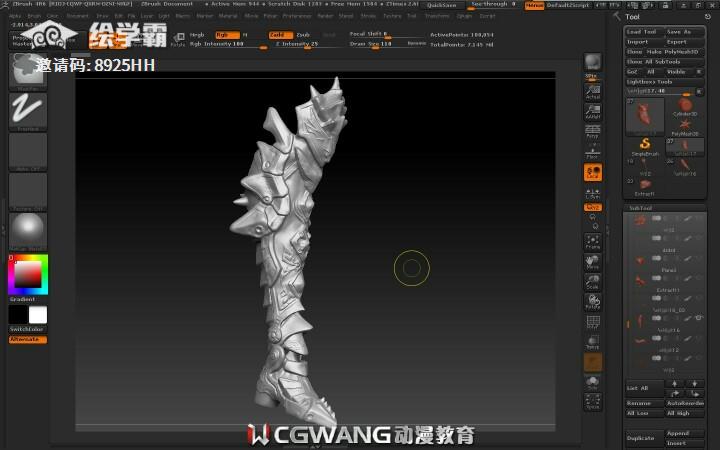Click Make PolyMesh3D
Screen dimensions: 720x450
pos(675,52)
